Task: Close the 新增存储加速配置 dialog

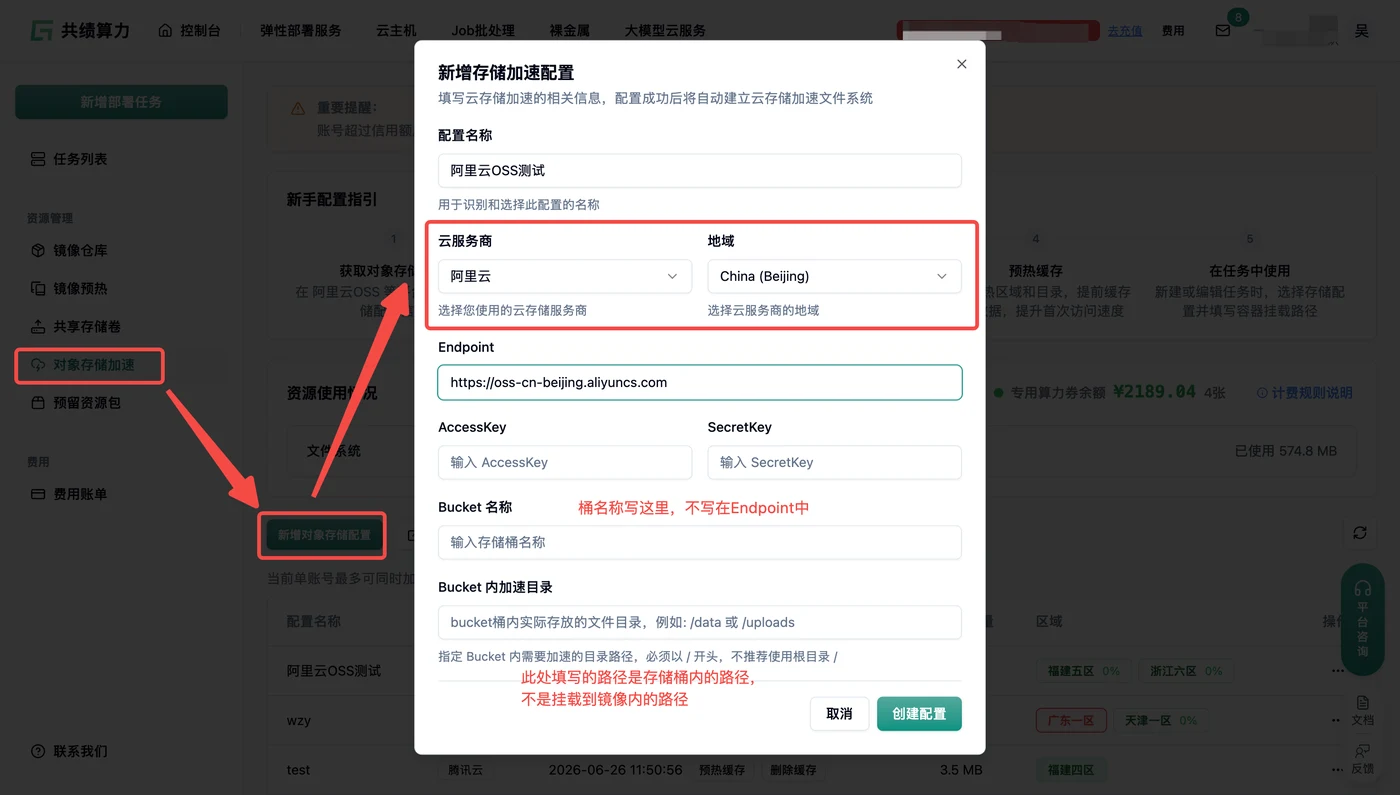Action: click(961, 64)
